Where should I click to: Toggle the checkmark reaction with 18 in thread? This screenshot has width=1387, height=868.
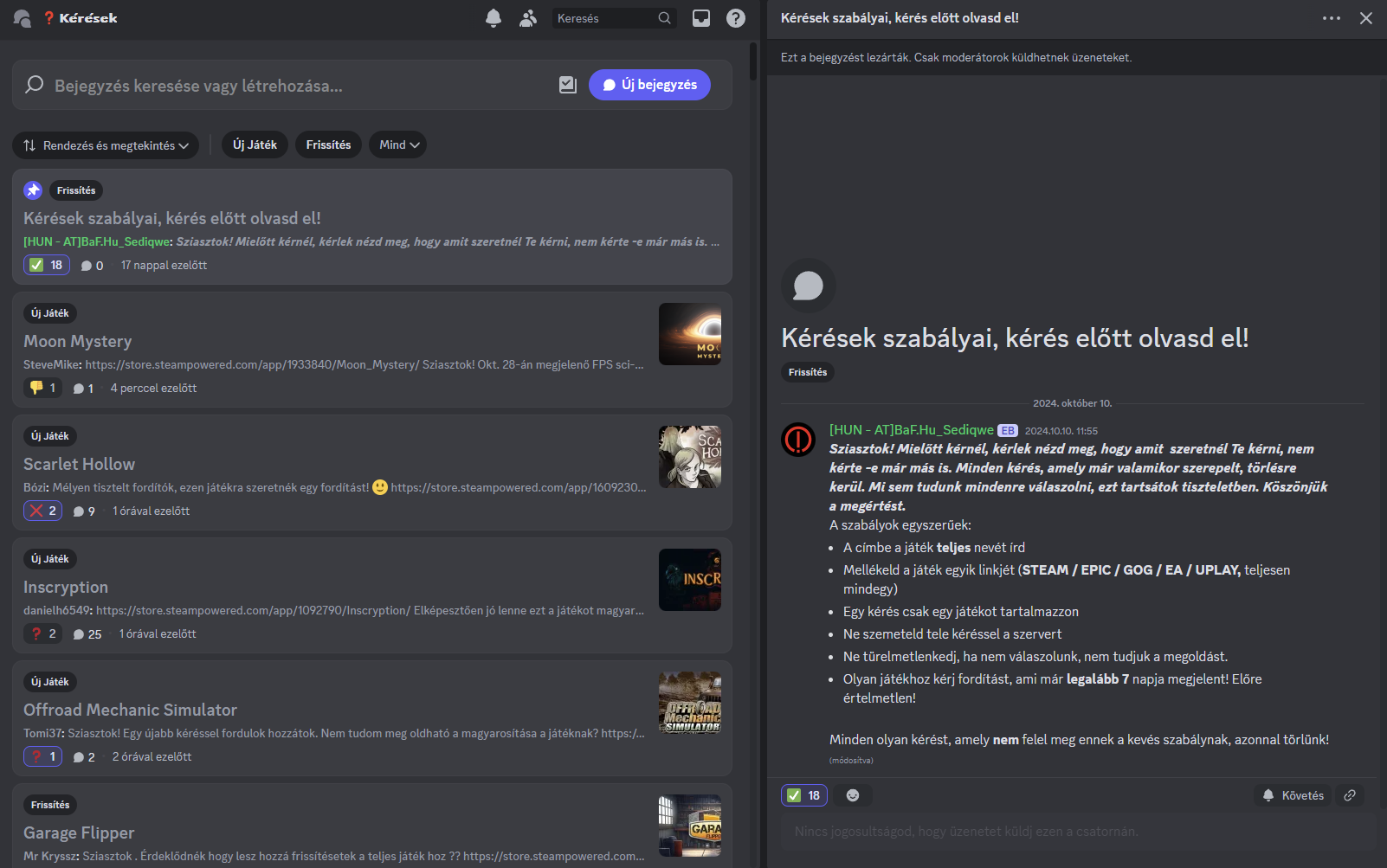[x=804, y=795]
